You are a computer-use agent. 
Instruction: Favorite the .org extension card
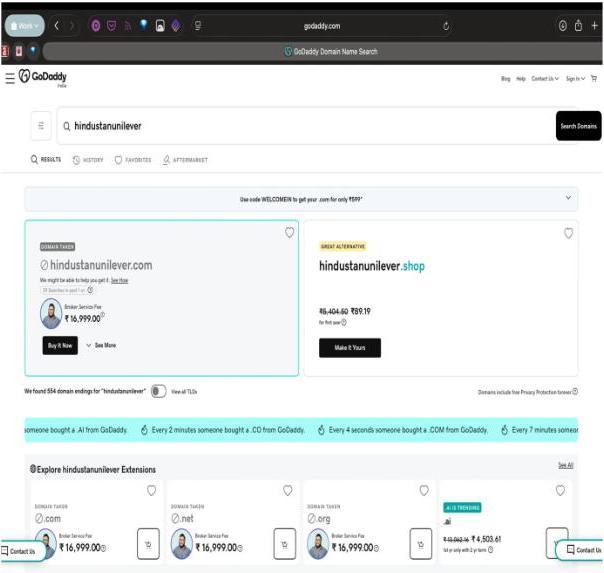[424, 490]
